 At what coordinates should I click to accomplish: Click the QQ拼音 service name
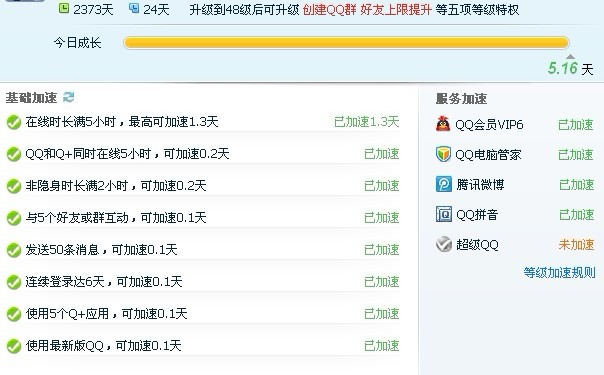click(477, 214)
